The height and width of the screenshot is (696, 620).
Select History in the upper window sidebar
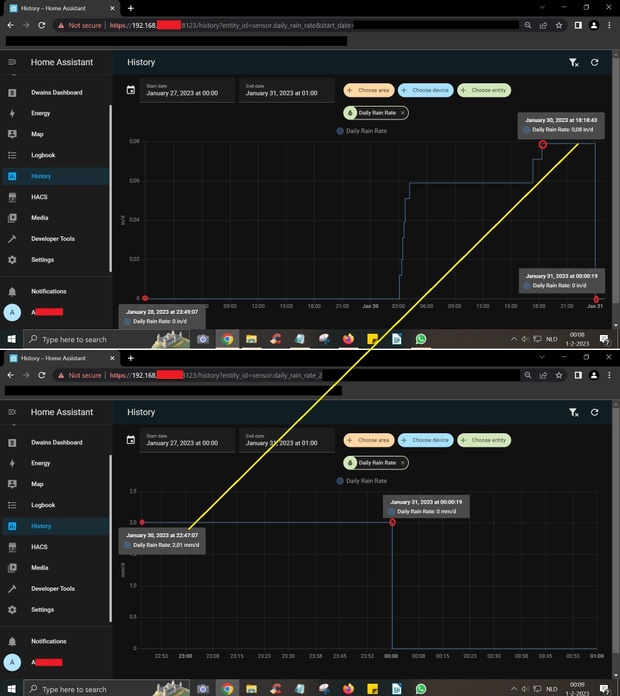point(56,176)
